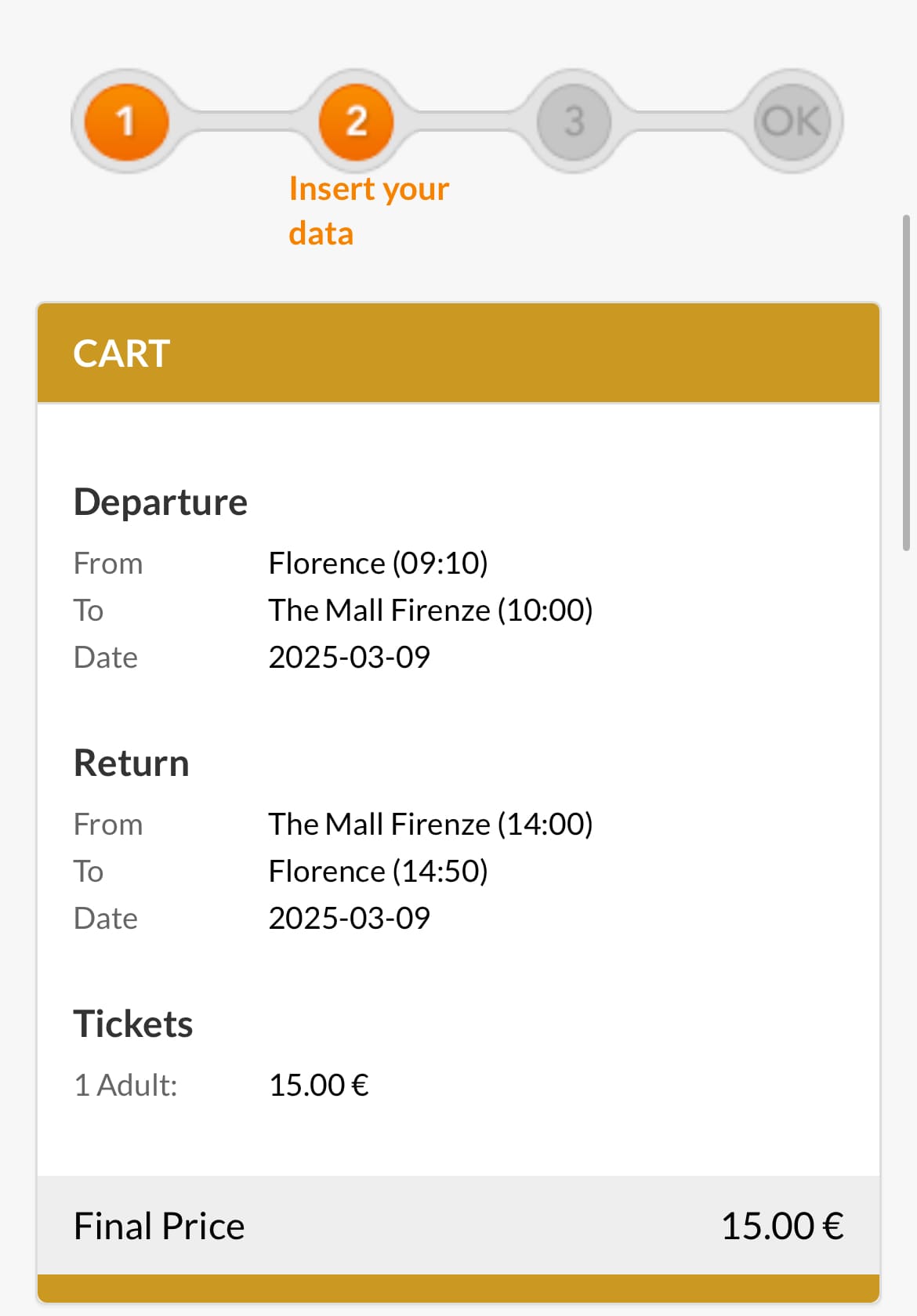
Task: Click the orange step 2 circle
Action: click(x=357, y=121)
